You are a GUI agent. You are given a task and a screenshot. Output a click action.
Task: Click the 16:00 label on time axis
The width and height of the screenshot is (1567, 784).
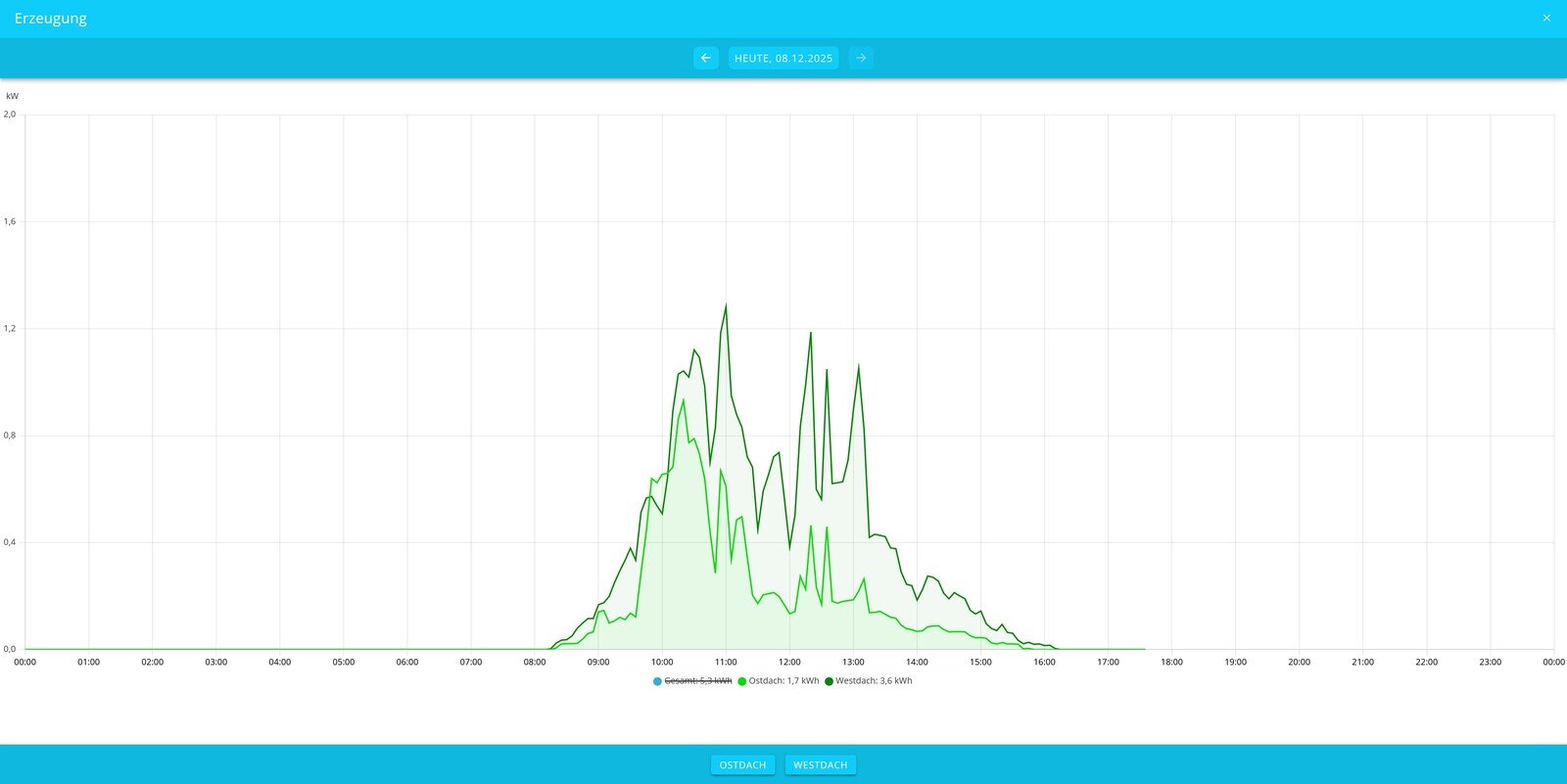(x=1044, y=663)
